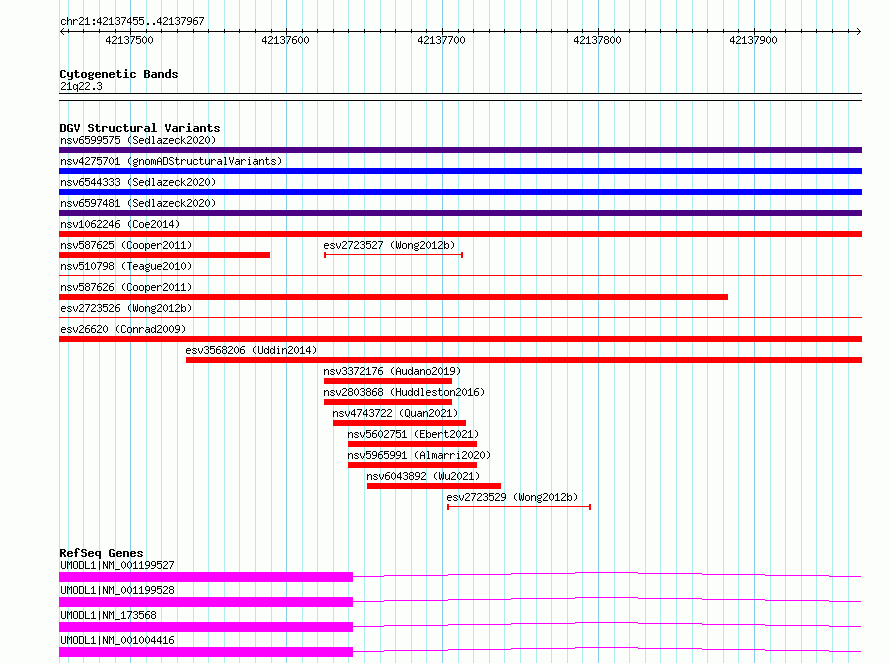The image size is (890, 663).
Task: Click the nsv510798 thin red line
Action: [x=460, y=276]
